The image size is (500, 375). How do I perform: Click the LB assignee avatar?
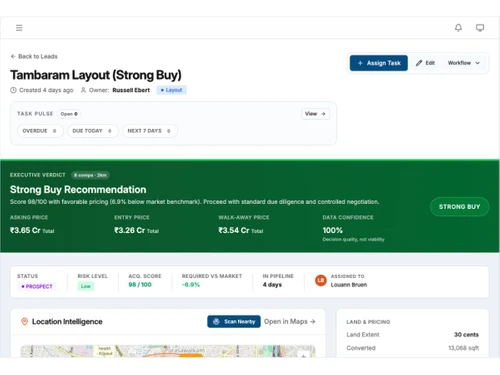[321, 280]
